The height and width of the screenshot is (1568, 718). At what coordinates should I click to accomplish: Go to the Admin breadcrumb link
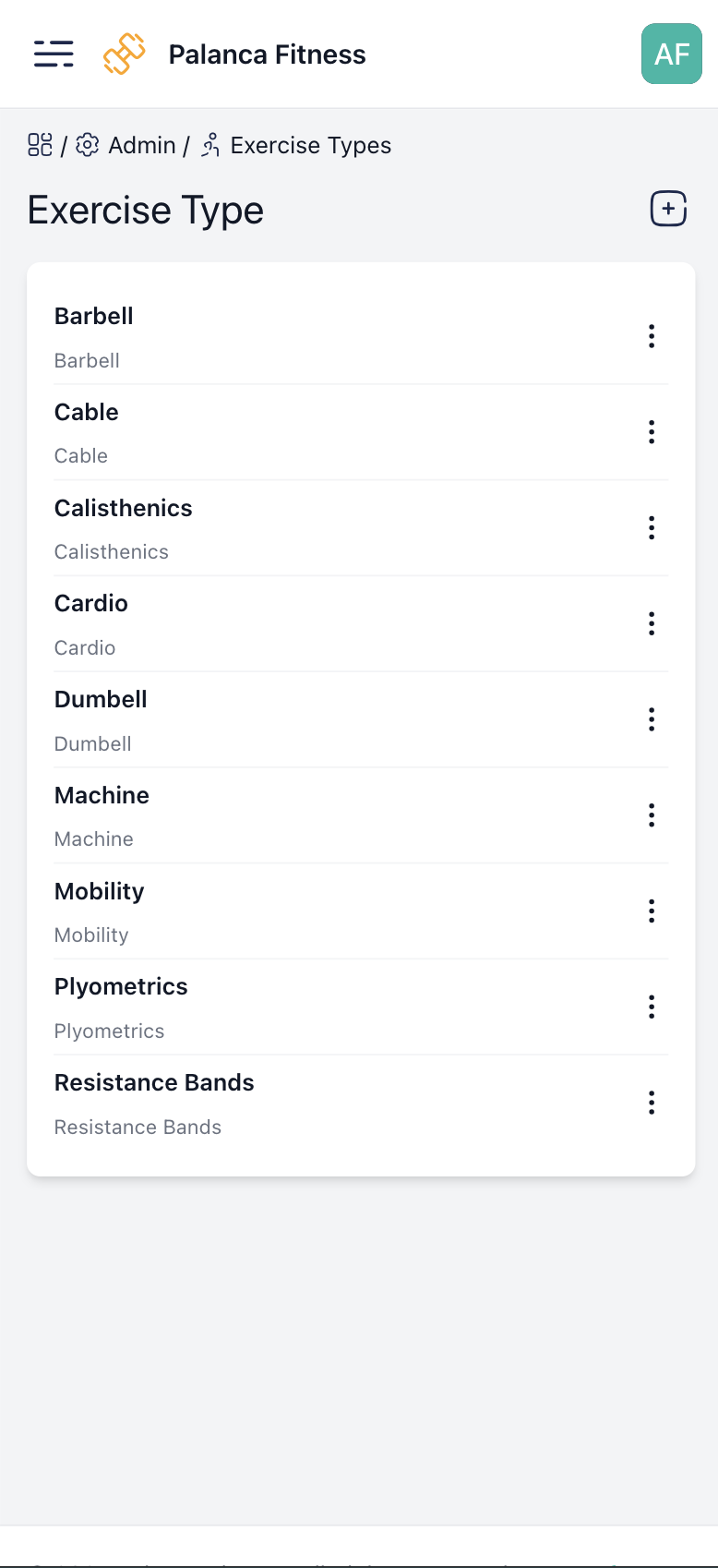tap(142, 145)
